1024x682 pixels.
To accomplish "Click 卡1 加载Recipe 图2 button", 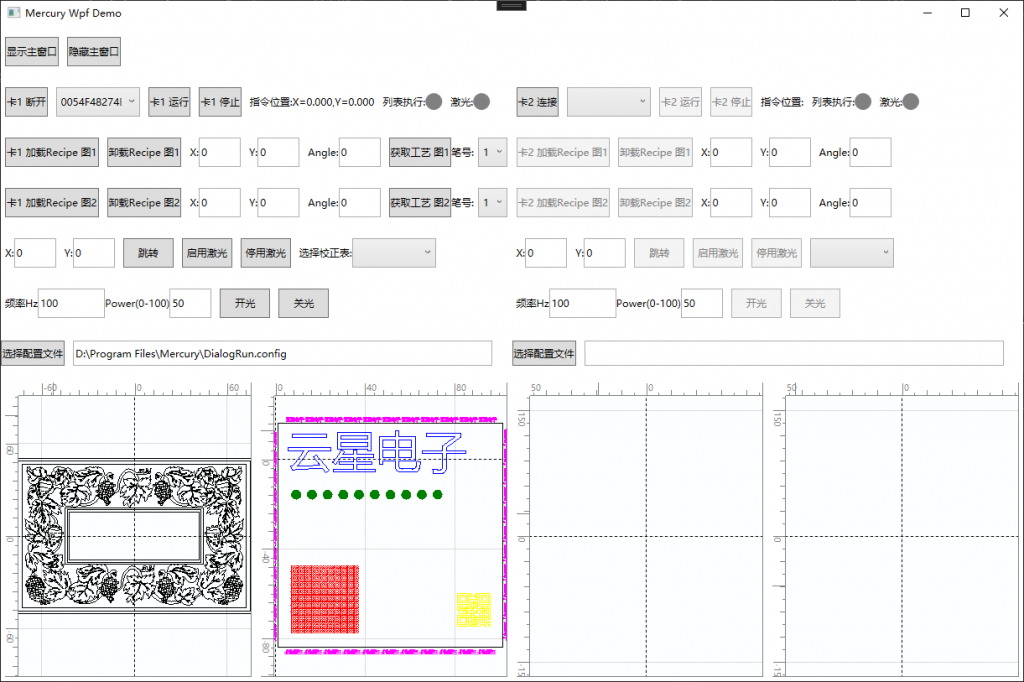I will [52, 203].
